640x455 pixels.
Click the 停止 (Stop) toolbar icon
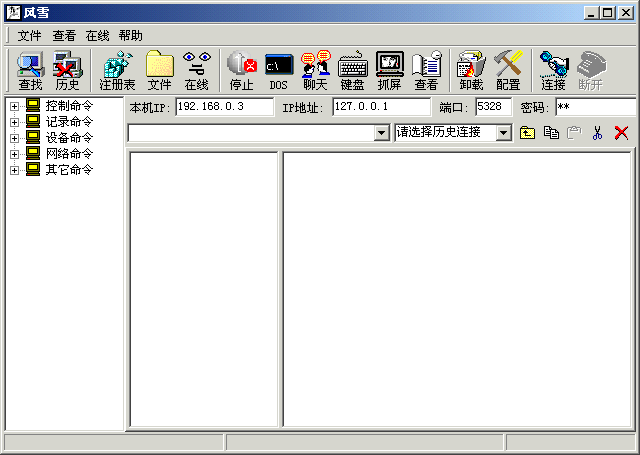point(242,71)
